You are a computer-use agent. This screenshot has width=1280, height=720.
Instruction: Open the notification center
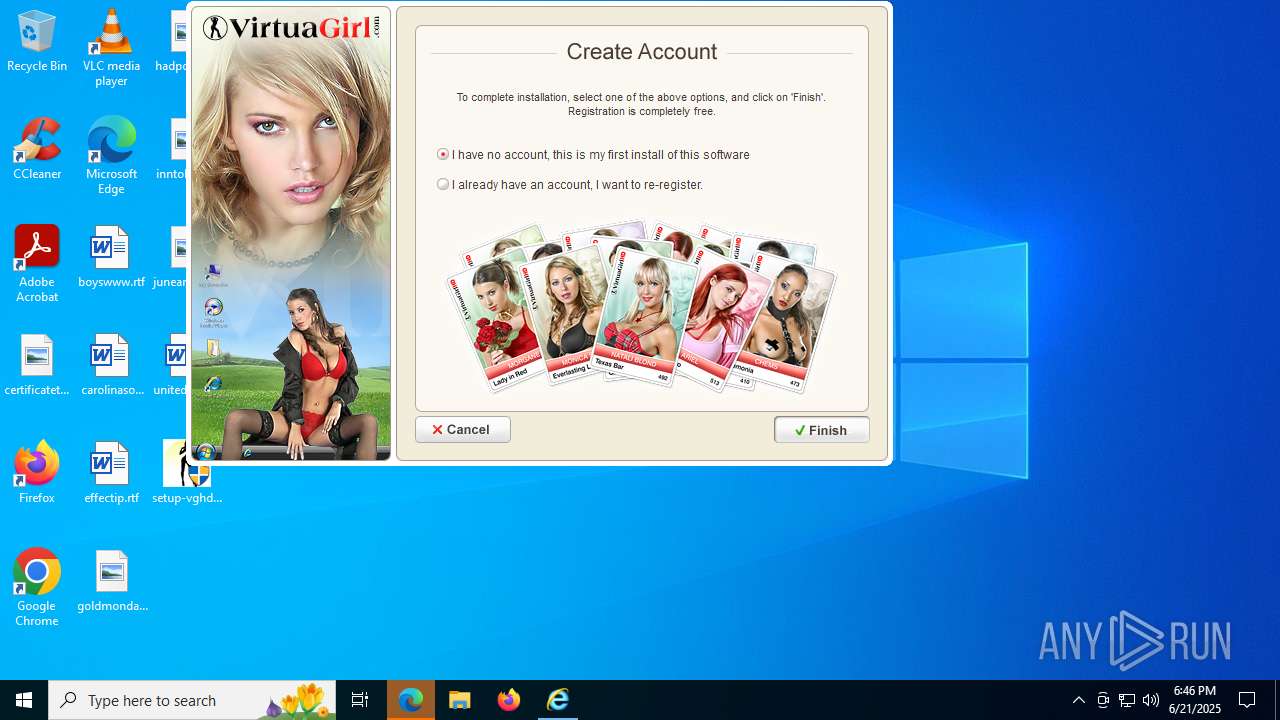pos(1248,700)
